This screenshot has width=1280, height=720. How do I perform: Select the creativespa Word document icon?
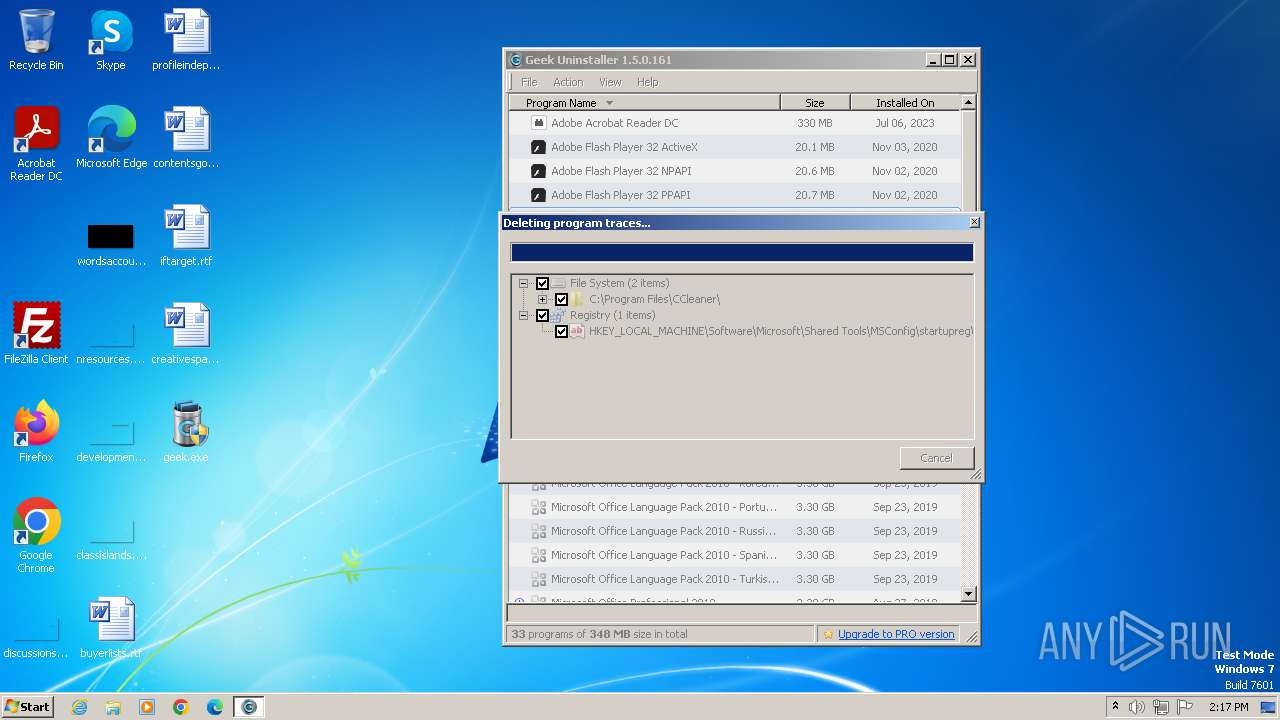coord(186,326)
